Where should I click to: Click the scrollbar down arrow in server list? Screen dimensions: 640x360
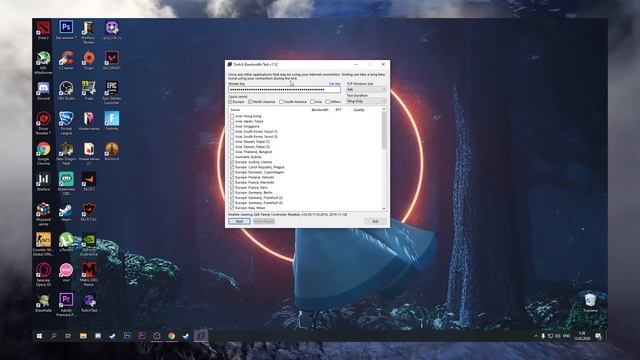[x=384, y=209]
